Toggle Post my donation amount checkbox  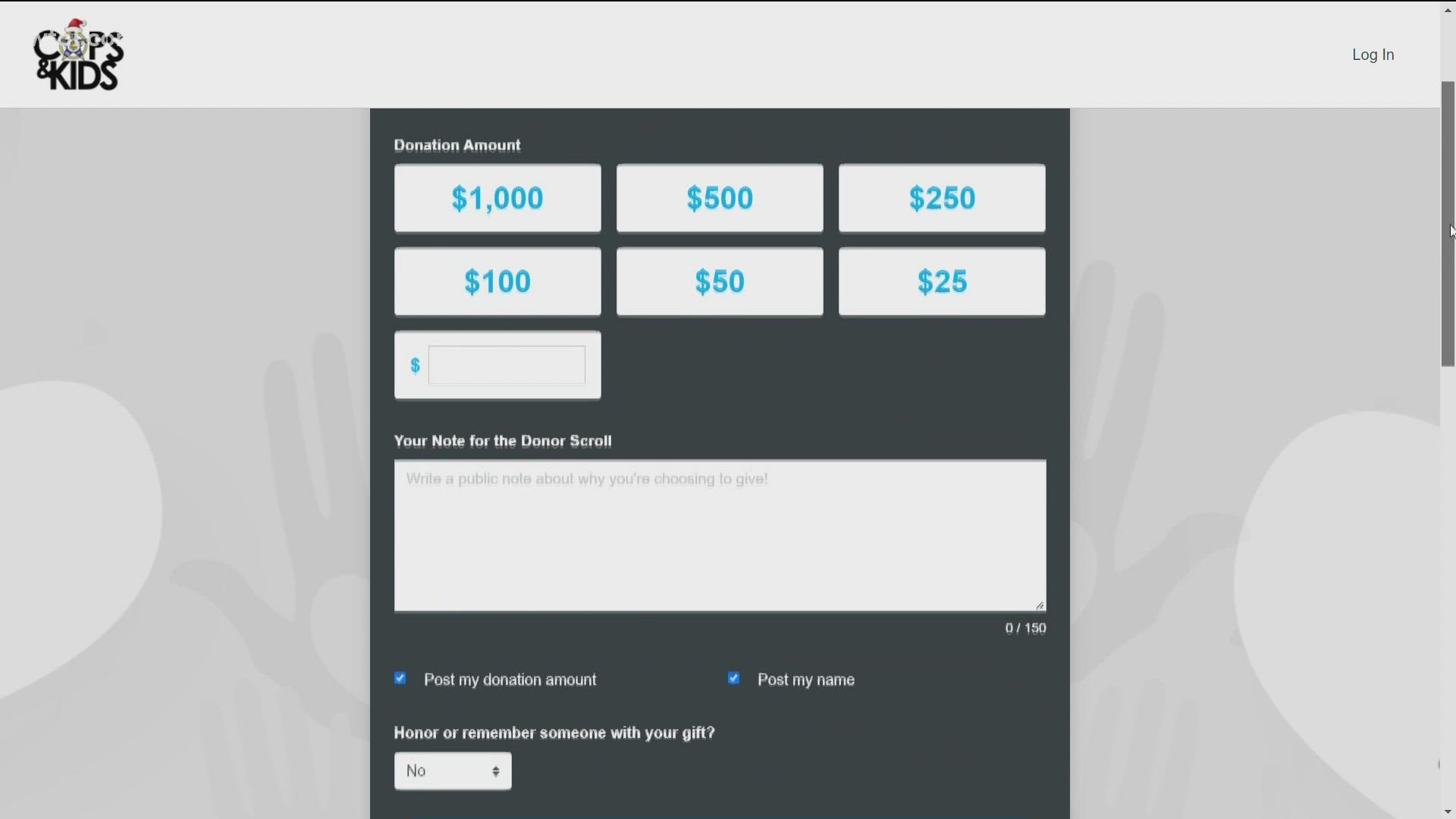[401, 679]
